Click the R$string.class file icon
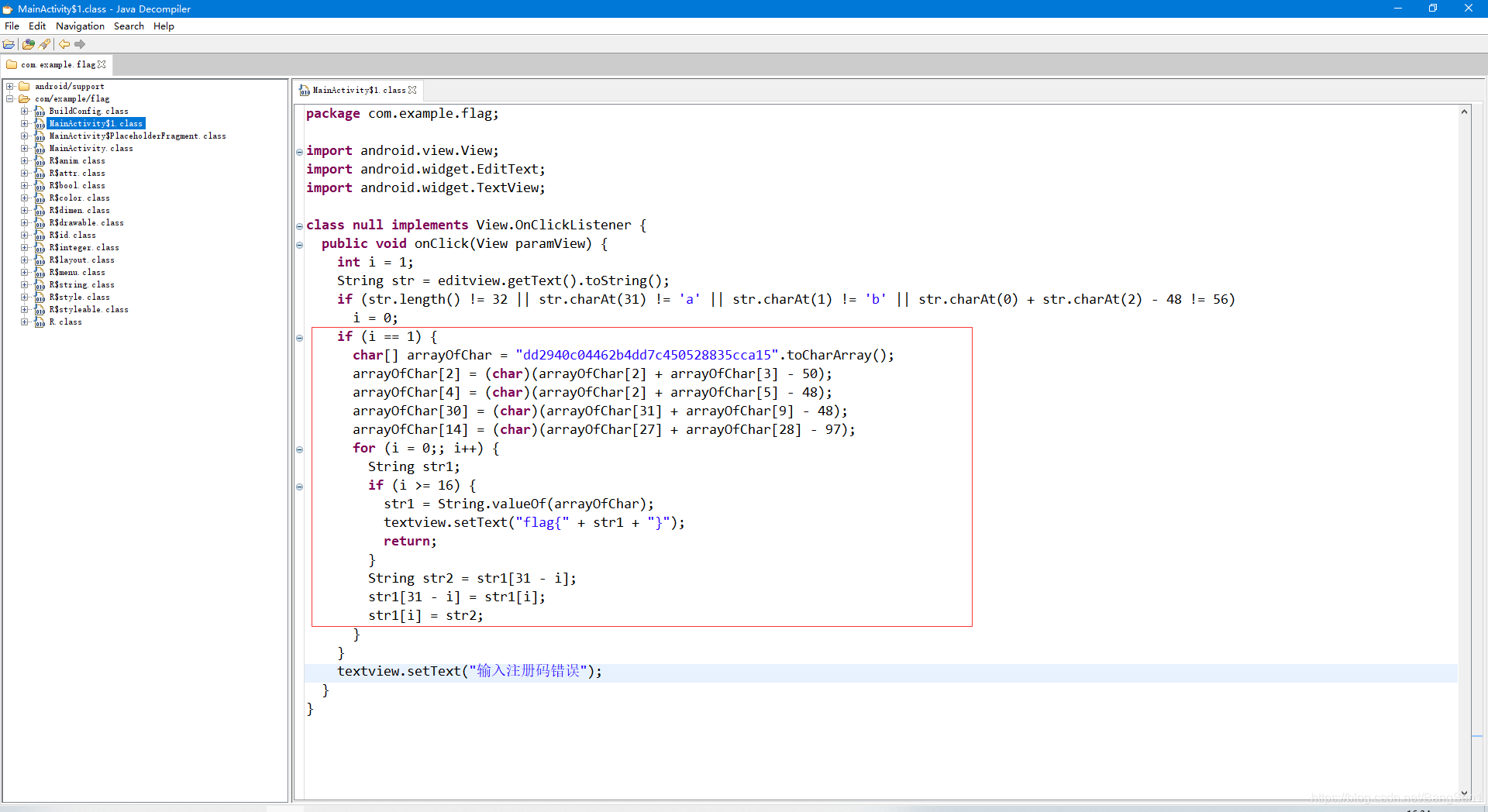Screen dimensions: 1488x812 pos(40,284)
